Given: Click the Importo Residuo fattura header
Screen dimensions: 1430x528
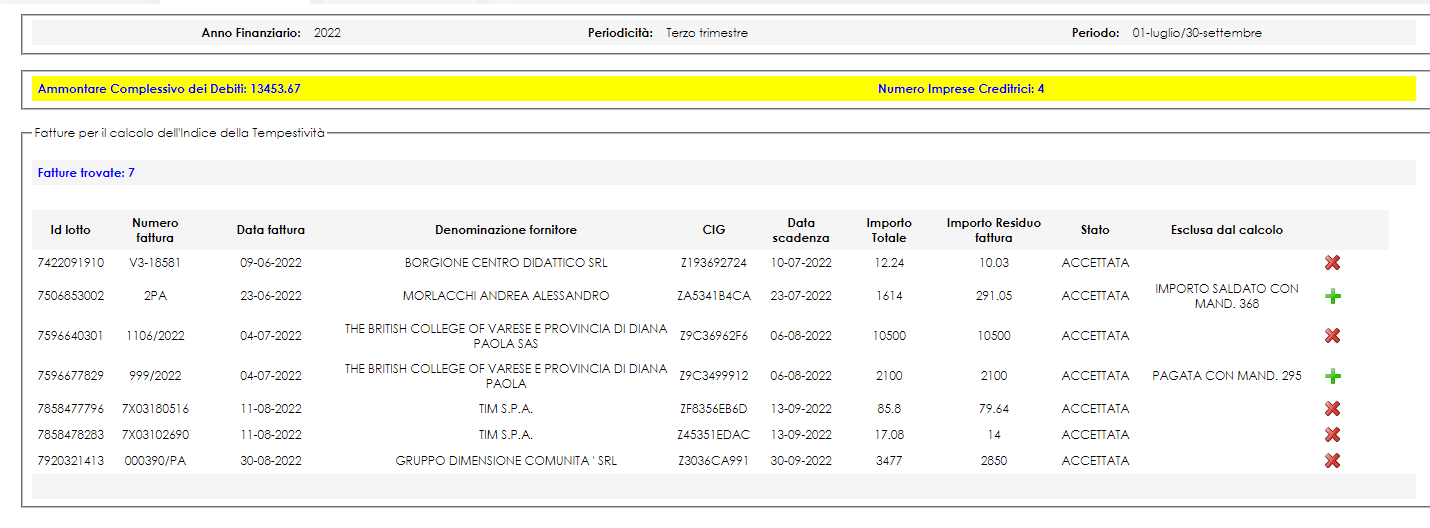Looking at the screenshot, I should pos(993,230).
